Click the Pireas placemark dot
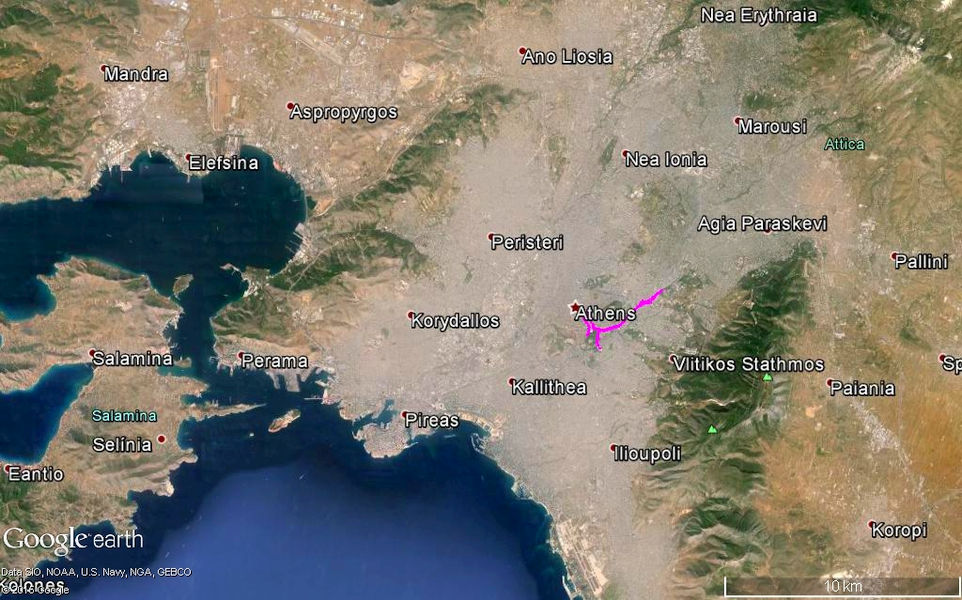 405,415
